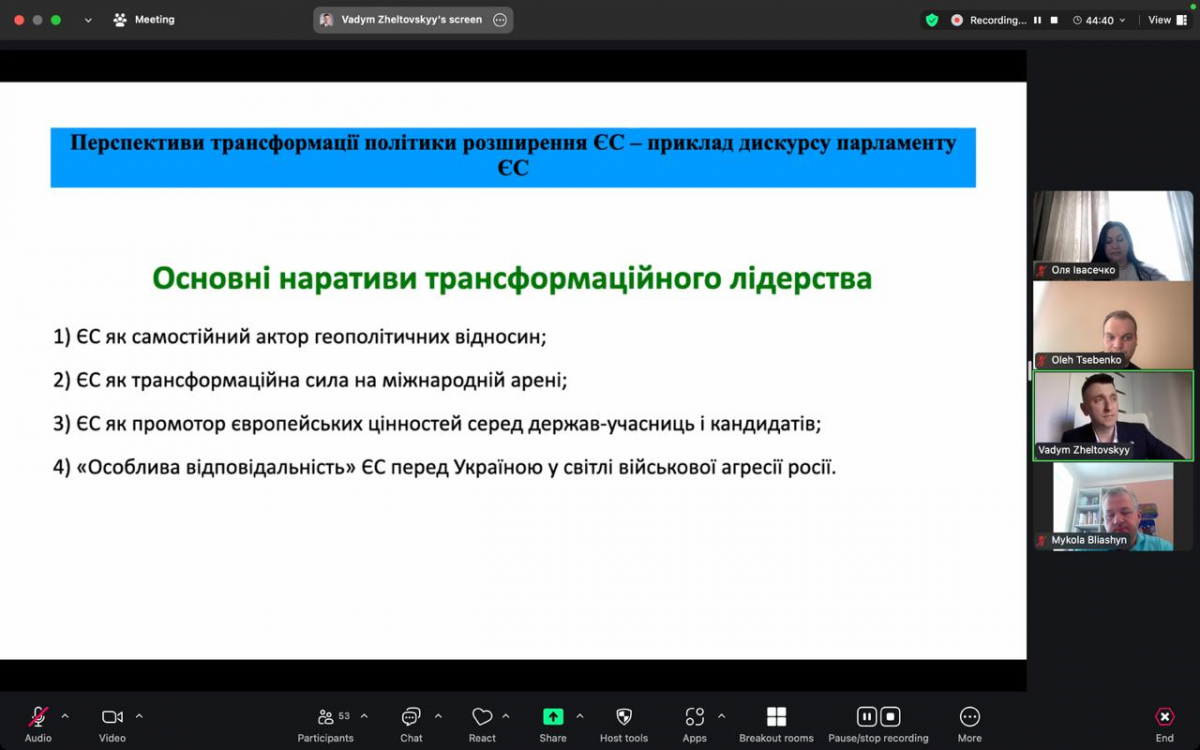
Task: Start the Video camera
Action: pyautogui.click(x=111, y=718)
